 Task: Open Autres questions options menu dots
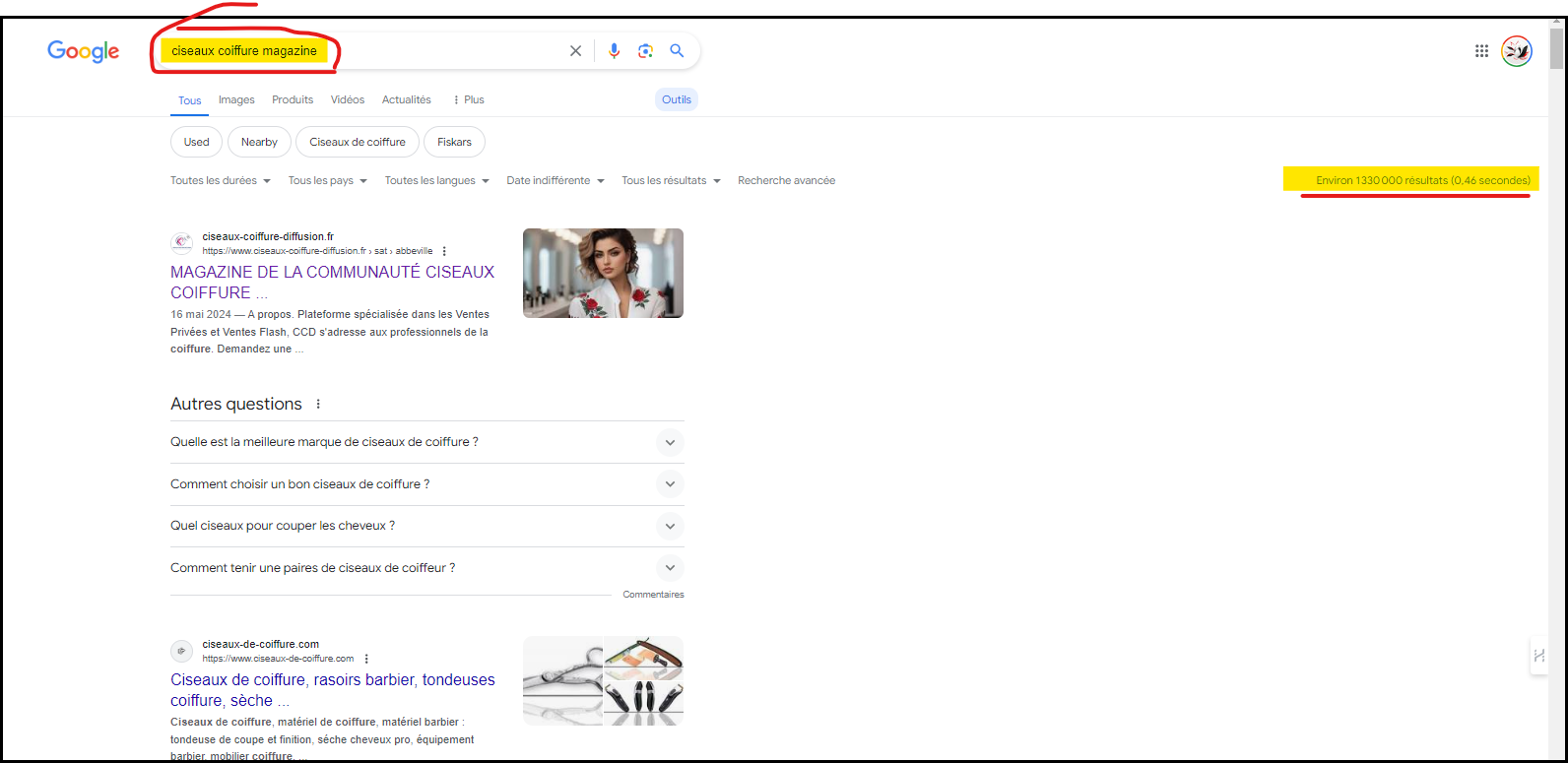[x=318, y=405]
